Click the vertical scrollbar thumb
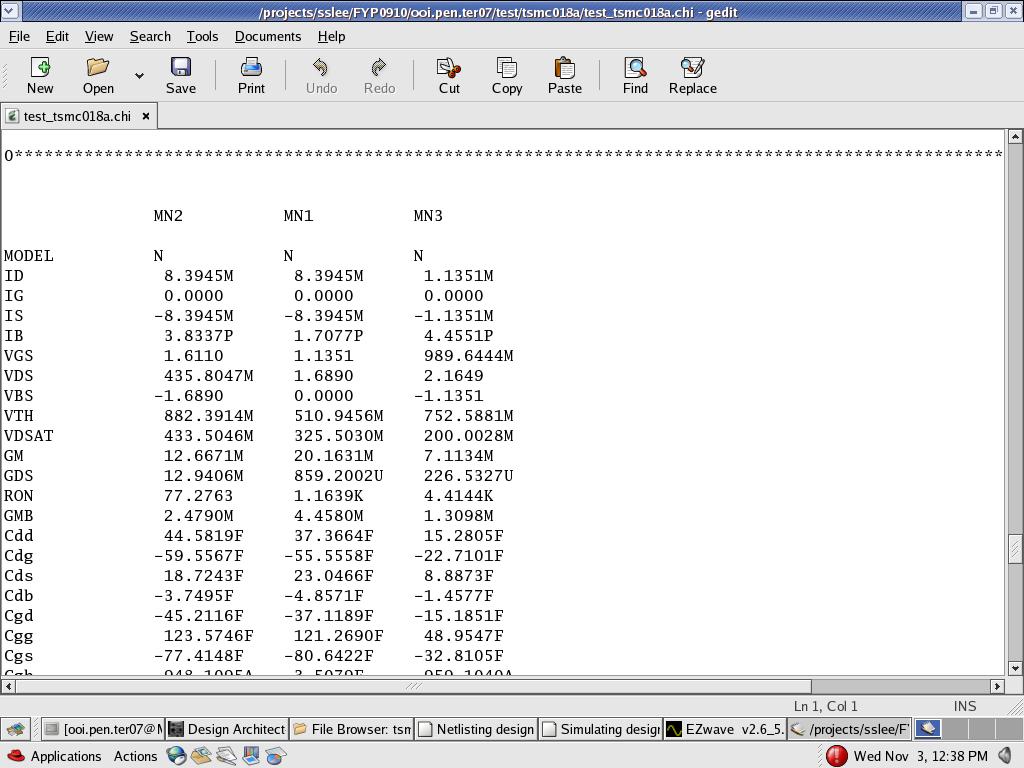The height and width of the screenshot is (768, 1024). 1015,548
